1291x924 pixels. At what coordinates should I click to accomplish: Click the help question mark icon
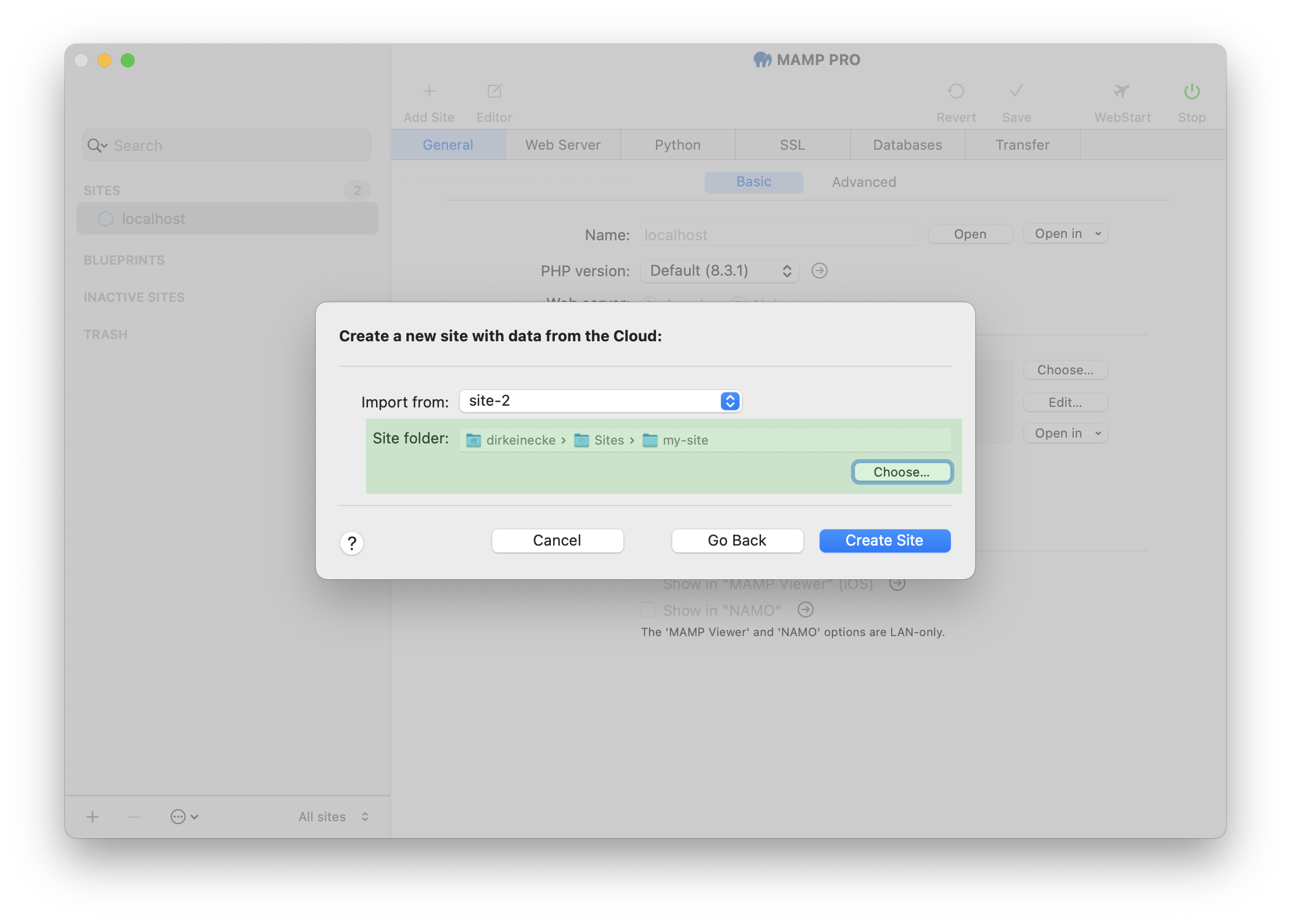pos(351,542)
